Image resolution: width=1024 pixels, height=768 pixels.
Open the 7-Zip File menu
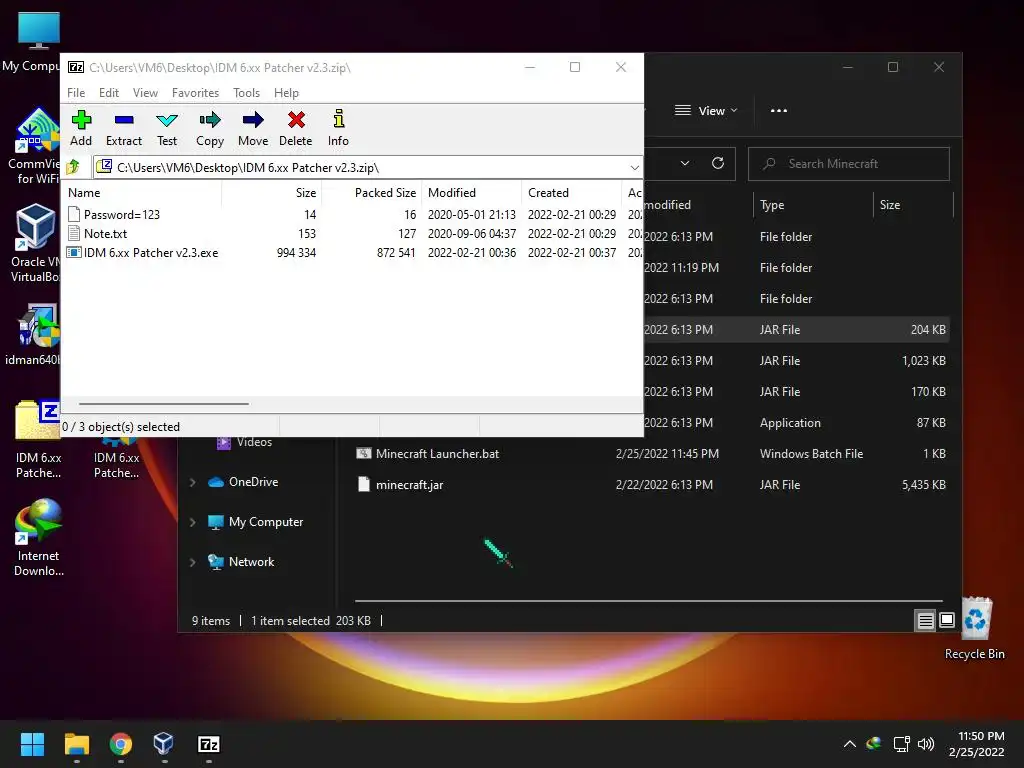pos(76,93)
